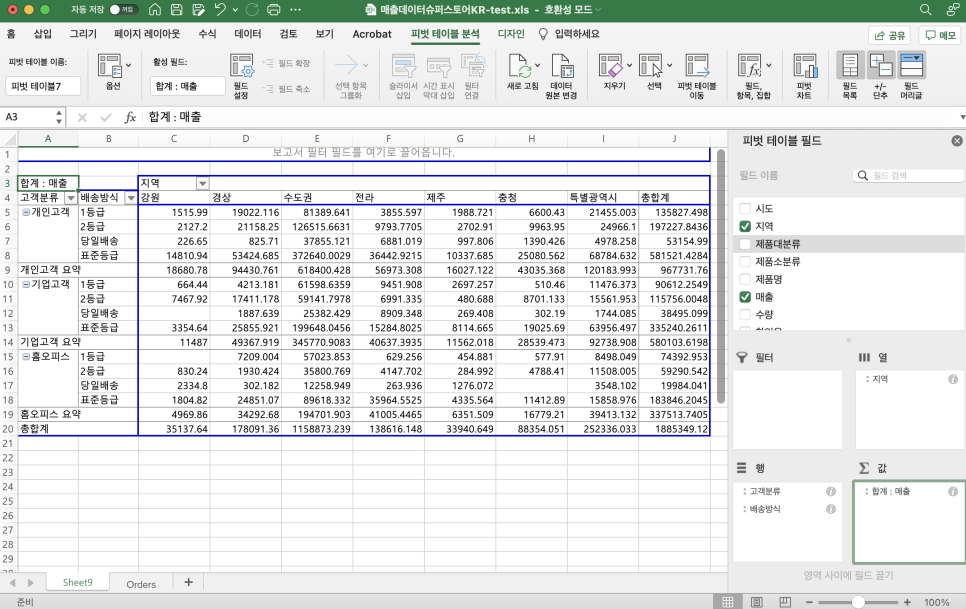This screenshot has height=609, width=966.
Task: Click the field search (필드 검색) box
Action: (x=908, y=175)
